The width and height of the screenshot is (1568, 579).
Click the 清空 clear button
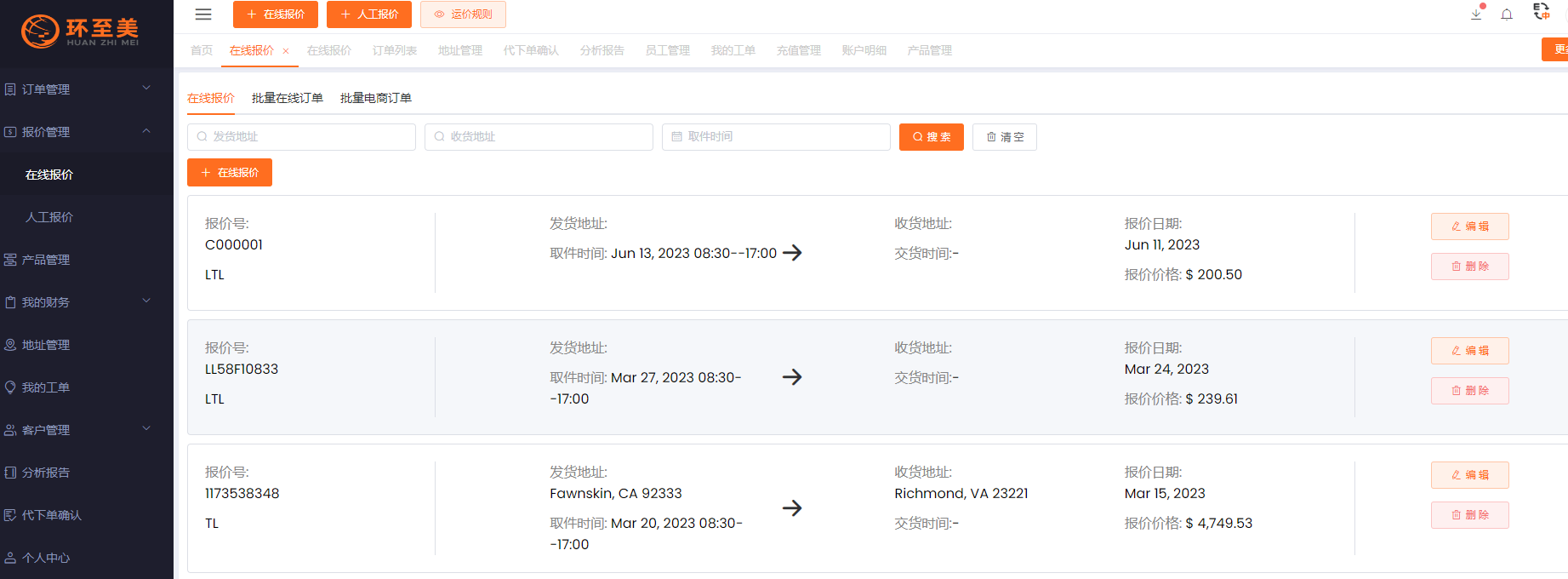pyautogui.click(x=1004, y=137)
